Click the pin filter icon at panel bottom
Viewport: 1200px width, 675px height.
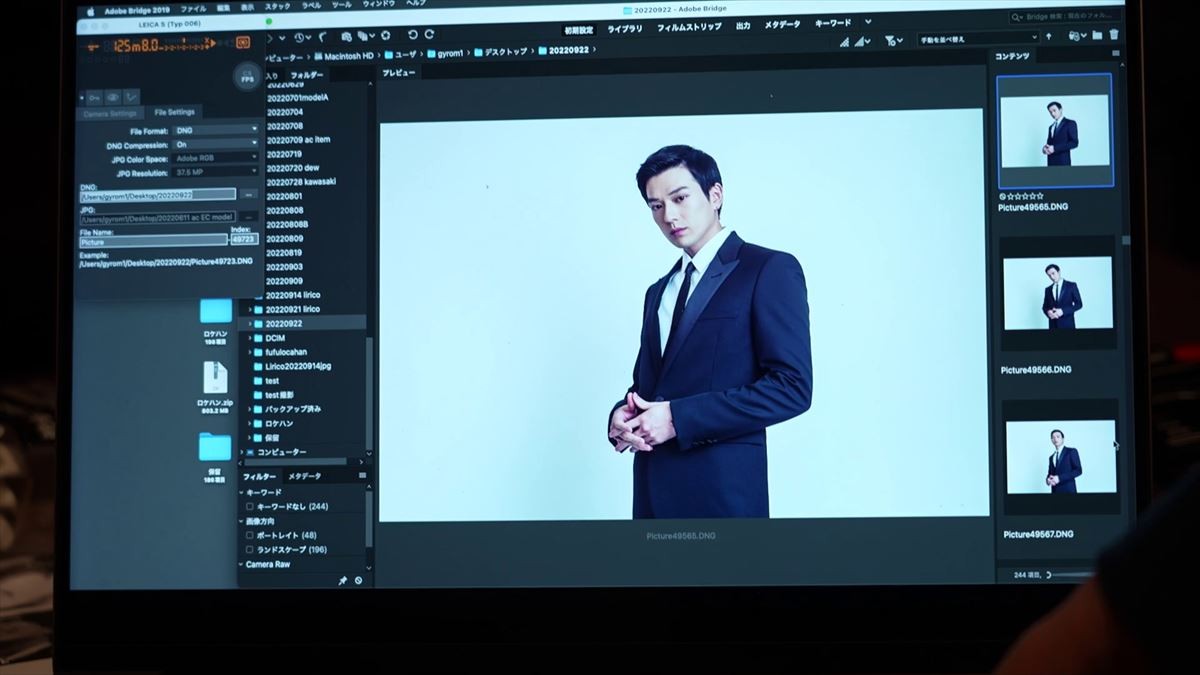342,581
